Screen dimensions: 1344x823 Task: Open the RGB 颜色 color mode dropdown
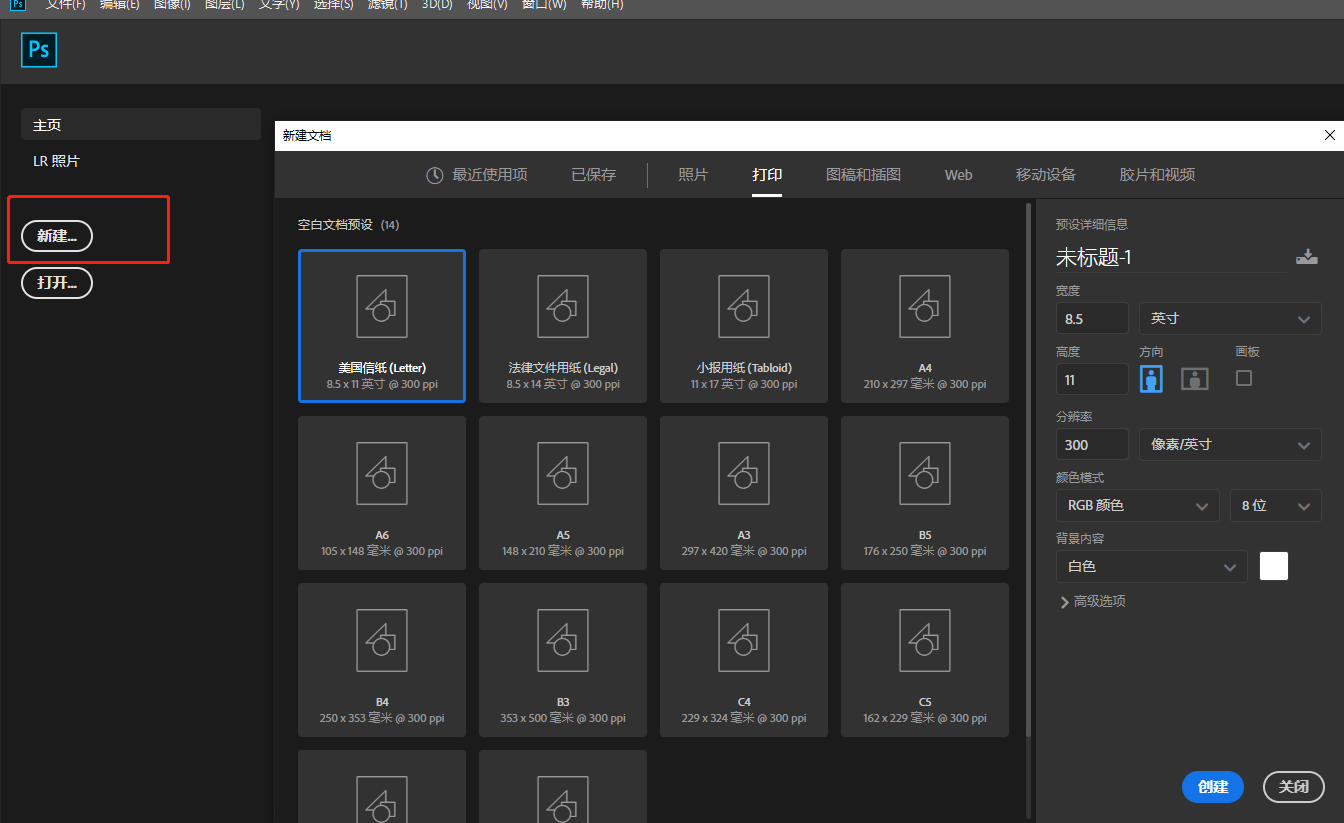tap(1136, 506)
